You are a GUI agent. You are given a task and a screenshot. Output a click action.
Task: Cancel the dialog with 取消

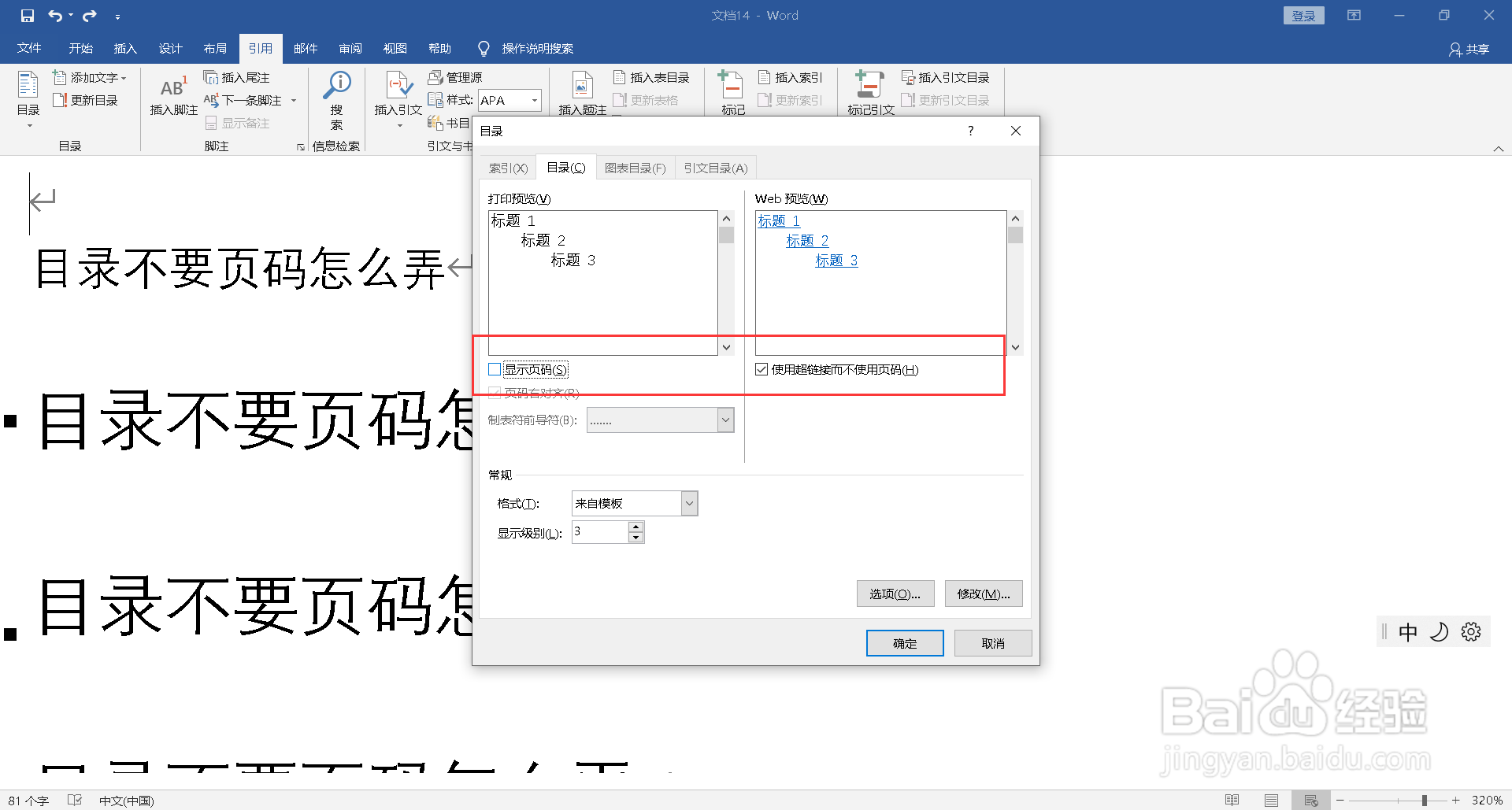pyautogui.click(x=993, y=643)
